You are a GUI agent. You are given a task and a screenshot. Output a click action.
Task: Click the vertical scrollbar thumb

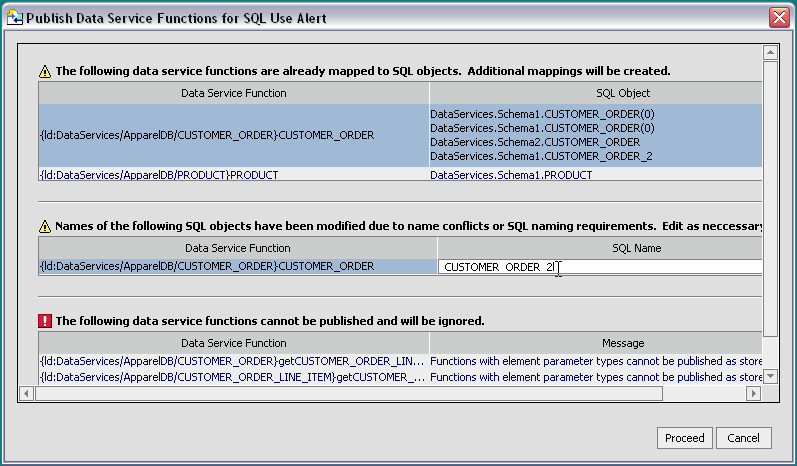pos(771,199)
